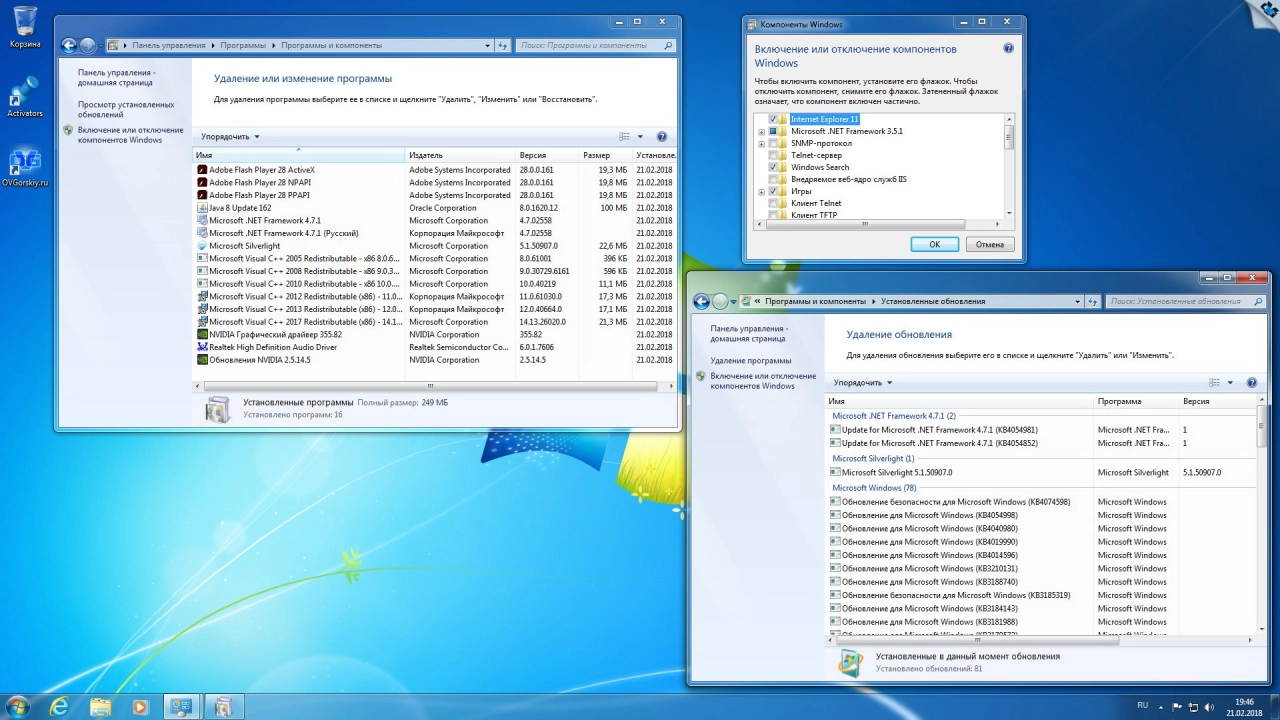Image resolution: width=1280 pixels, height=720 pixels.
Task: Enable Внедряемое веб-ядро служб IIS checkbox
Action: coord(772,179)
